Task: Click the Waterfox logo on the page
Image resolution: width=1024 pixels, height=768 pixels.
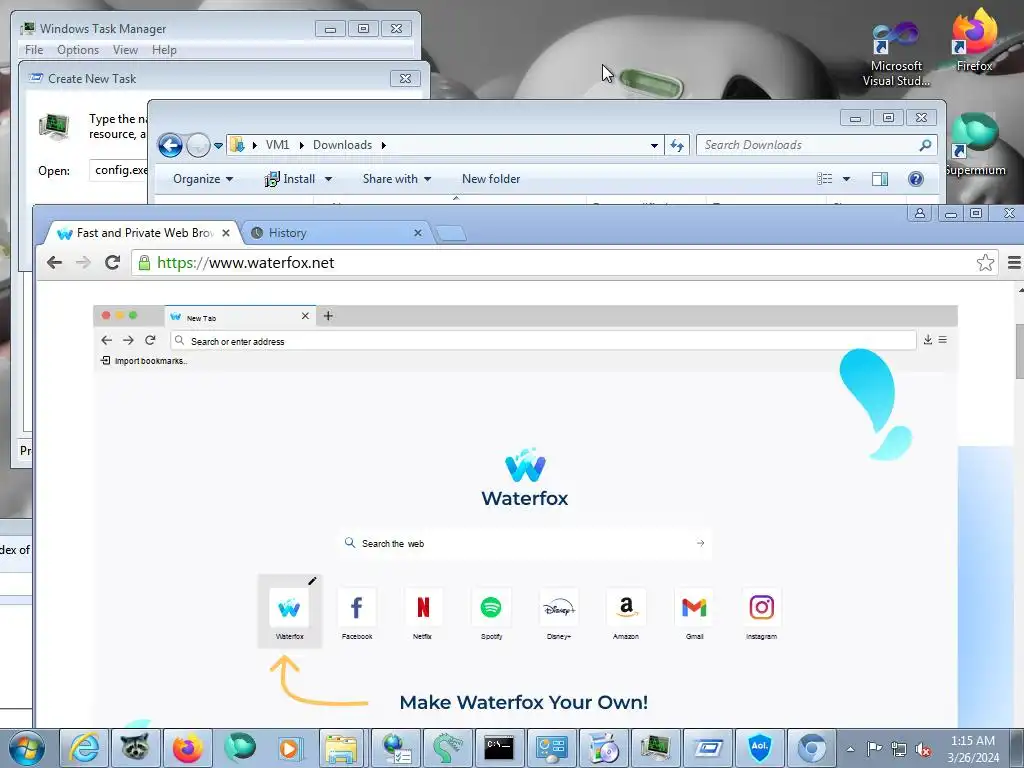Action: pyautogui.click(x=524, y=477)
